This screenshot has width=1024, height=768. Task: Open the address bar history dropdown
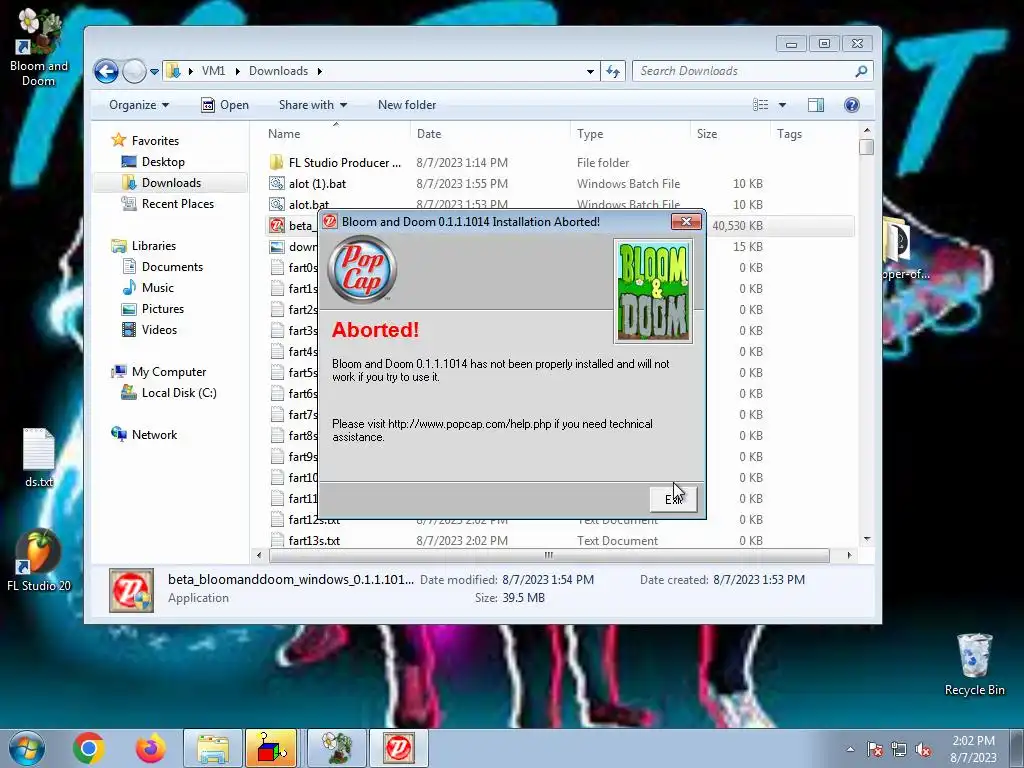pos(590,71)
